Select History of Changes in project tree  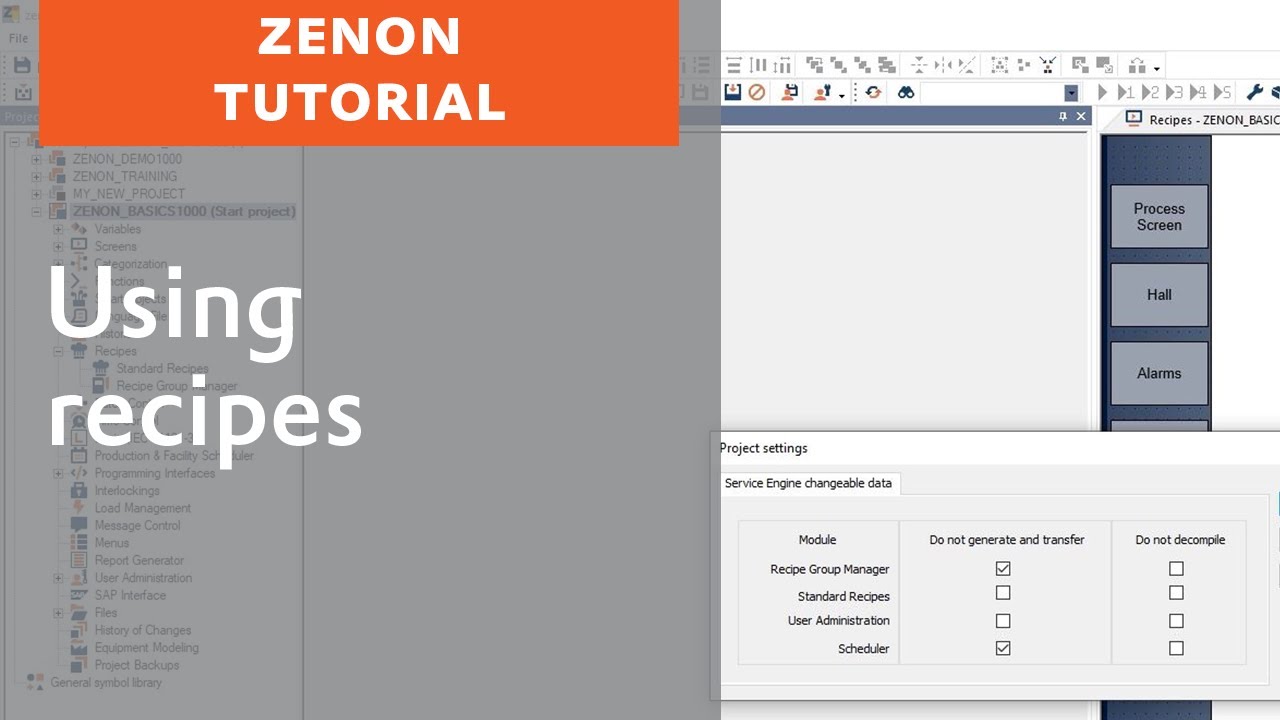(x=143, y=630)
